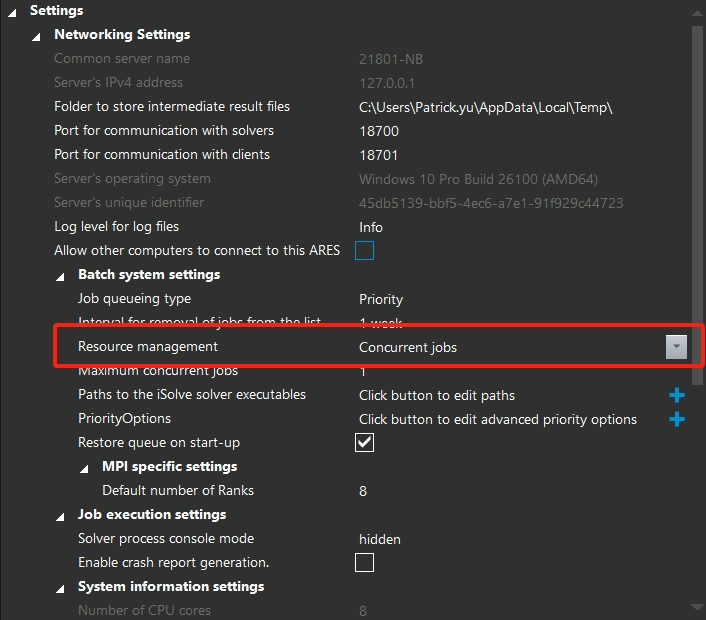706x620 pixels.
Task: Edit solver communication port 18700
Action: tap(379, 131)
